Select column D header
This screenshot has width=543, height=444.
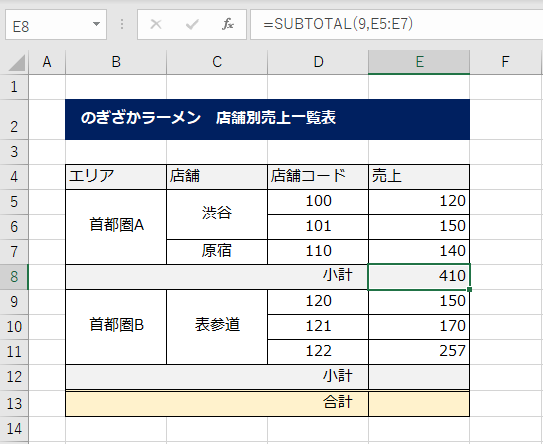[318, 62]
